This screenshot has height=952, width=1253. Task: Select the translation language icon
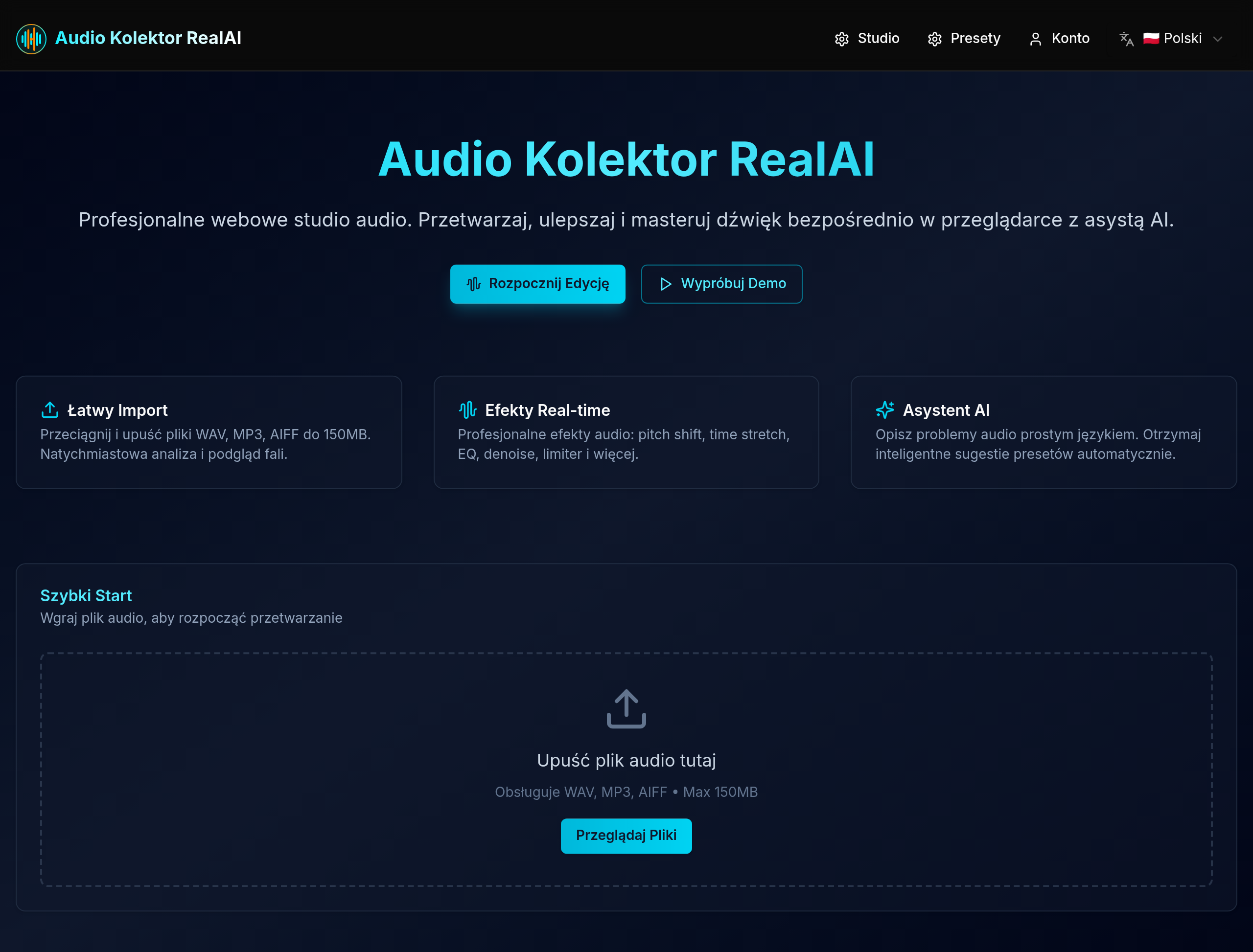(x=1126, y=39)
